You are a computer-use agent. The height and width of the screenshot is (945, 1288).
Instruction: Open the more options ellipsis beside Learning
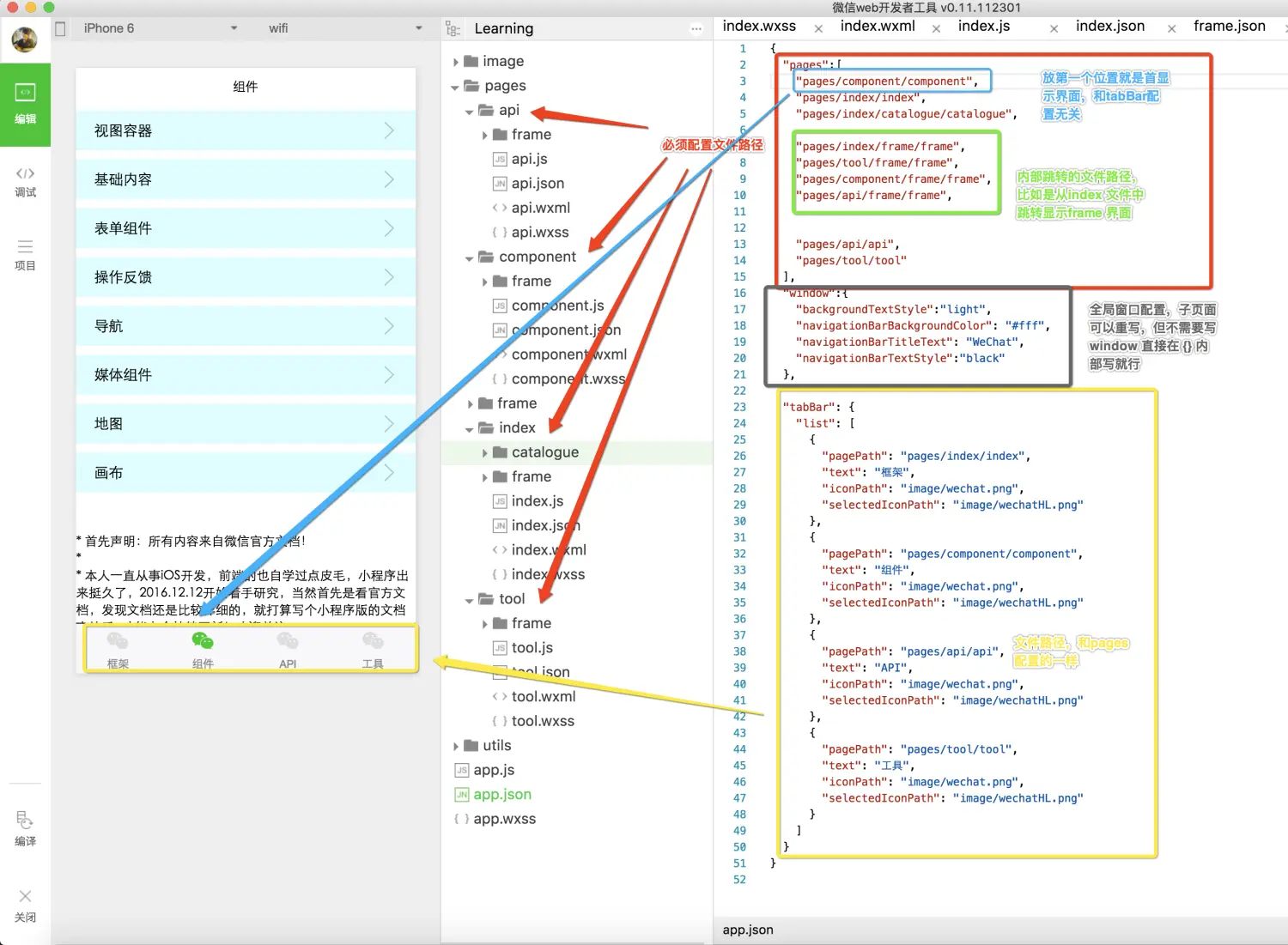coord(696,29)
